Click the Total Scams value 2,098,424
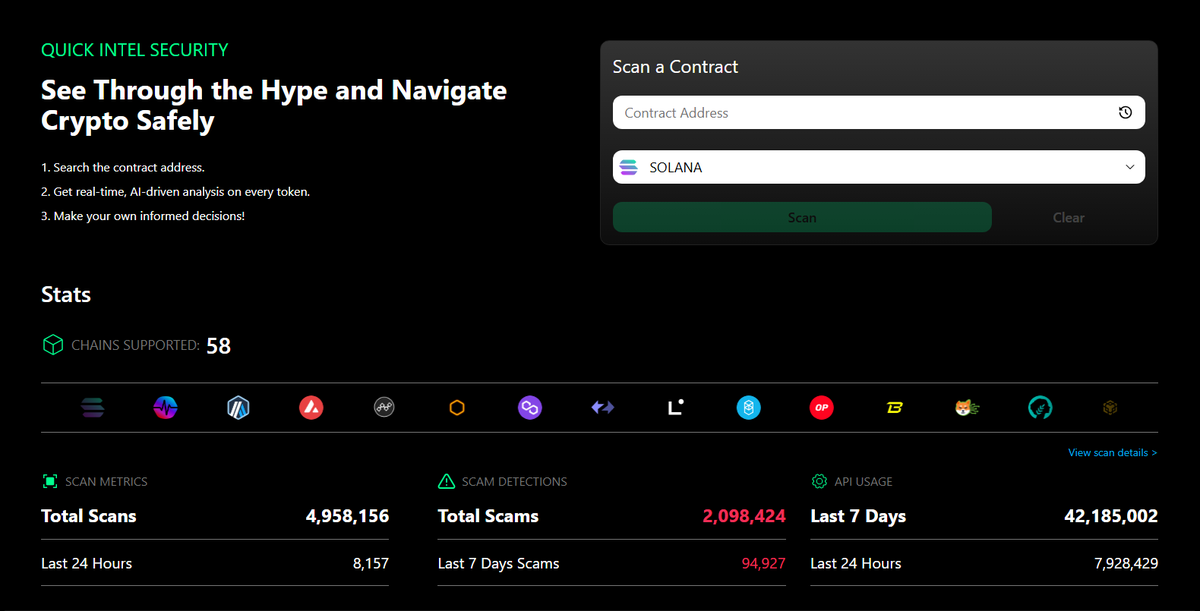 (x=744, y=517)
